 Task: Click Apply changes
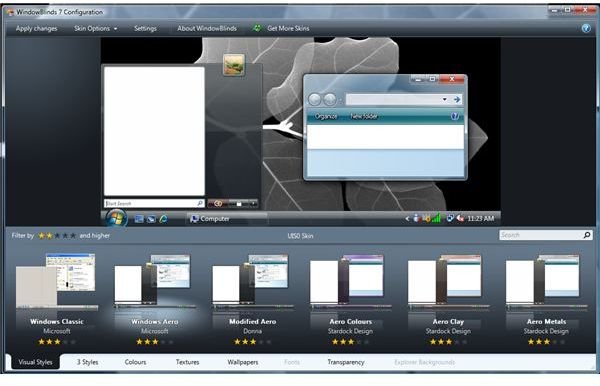click(36, 28)
